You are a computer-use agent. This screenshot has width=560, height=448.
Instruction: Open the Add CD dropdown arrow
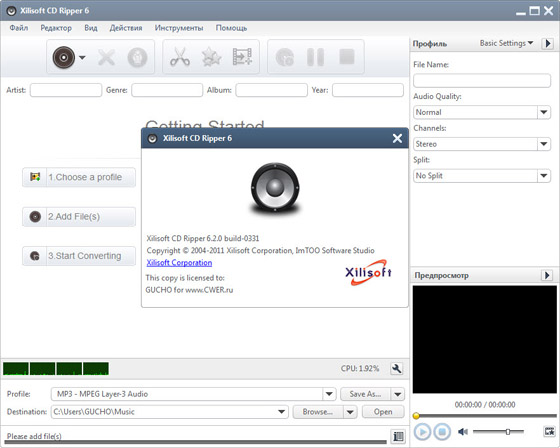pos(82,57)
